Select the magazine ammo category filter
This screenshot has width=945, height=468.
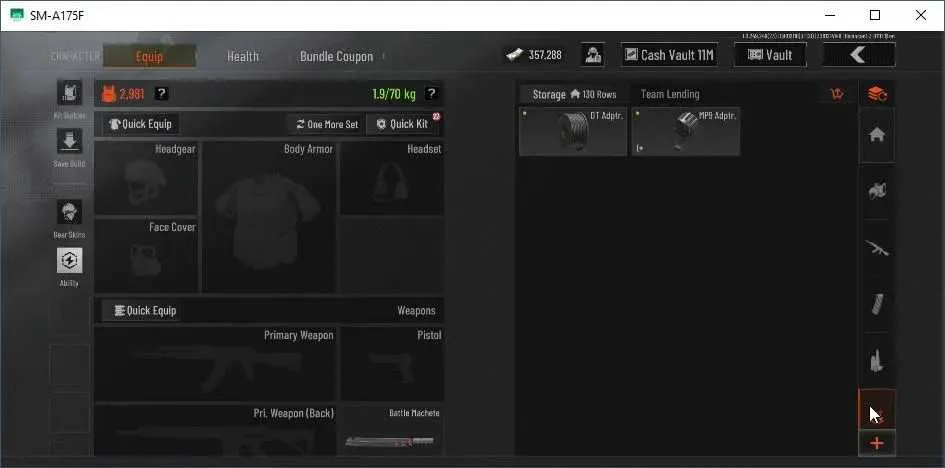point(877,304)
